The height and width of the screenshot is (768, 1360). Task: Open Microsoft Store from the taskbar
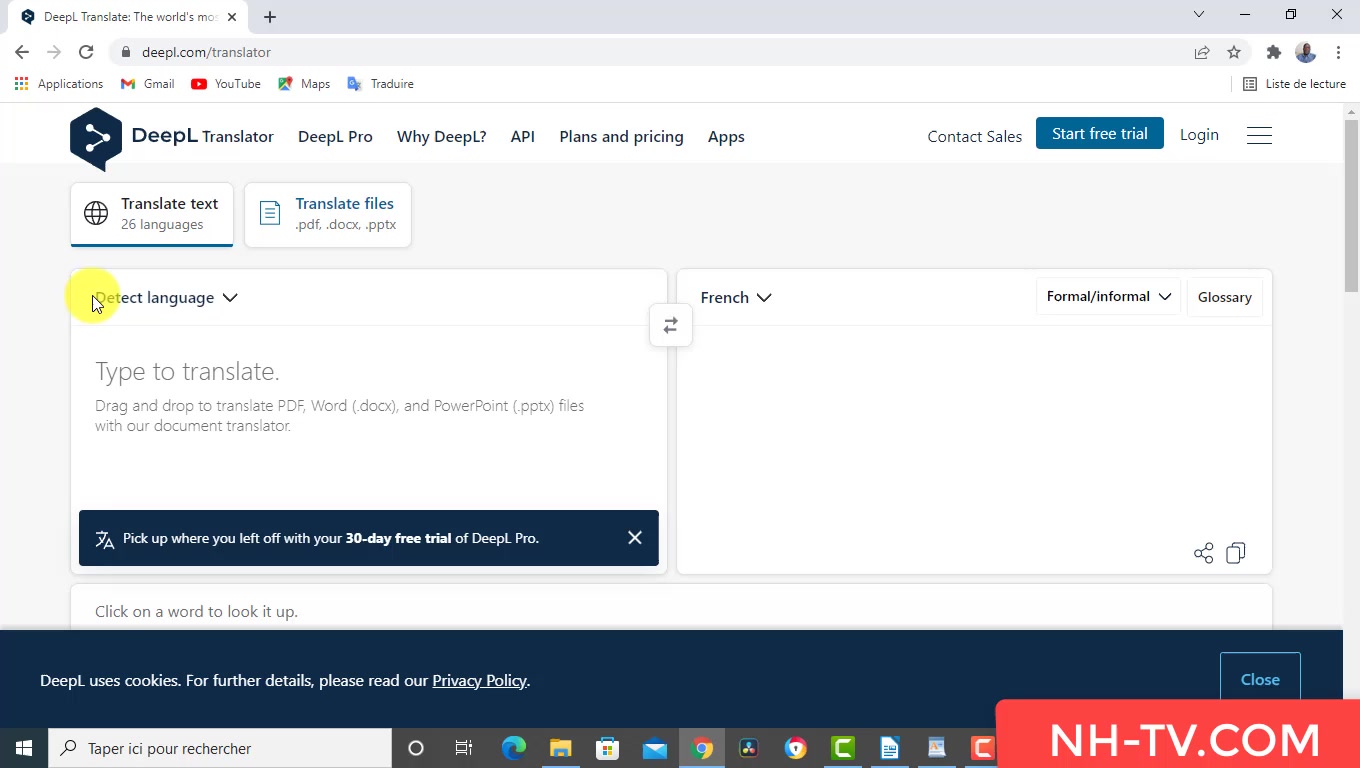coord(607,748)
